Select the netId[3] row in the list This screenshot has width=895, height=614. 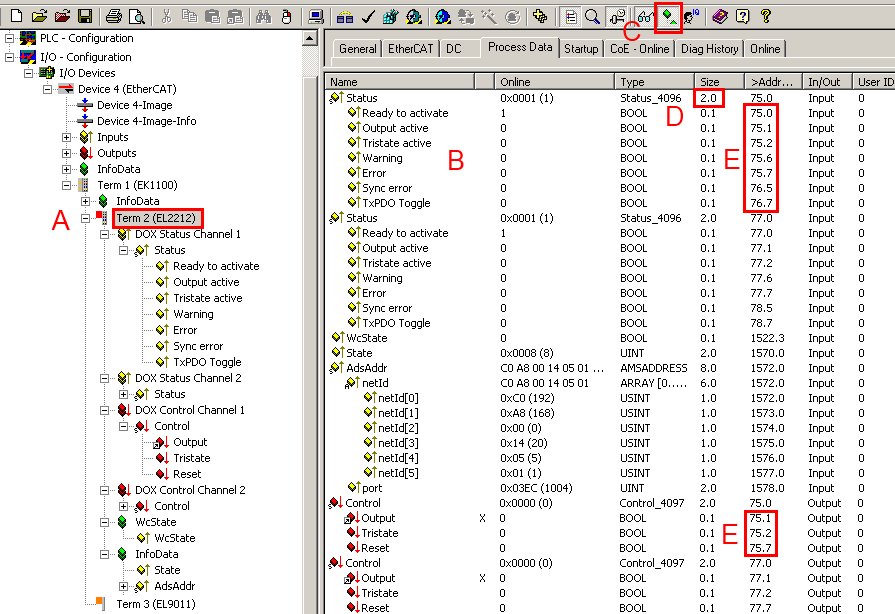coord(608,443)
